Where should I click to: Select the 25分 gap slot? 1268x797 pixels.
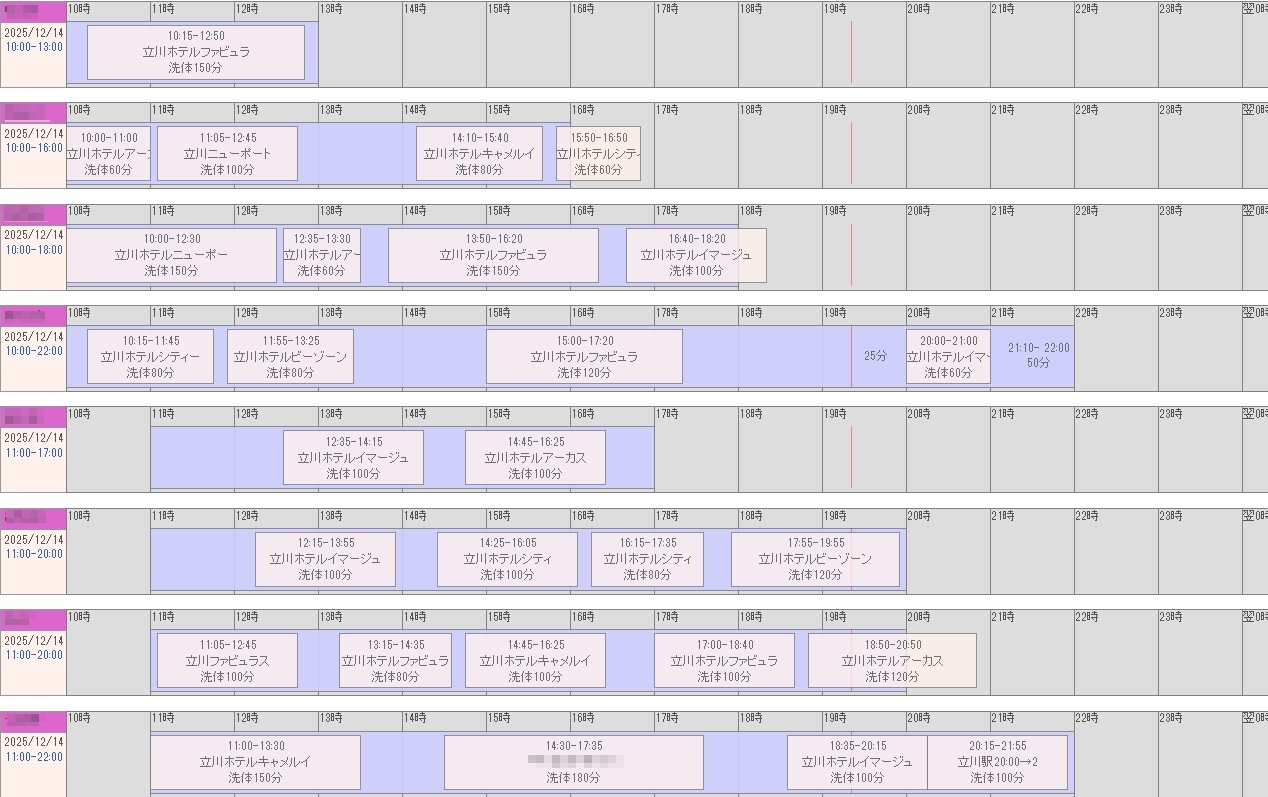coord(875,356)
